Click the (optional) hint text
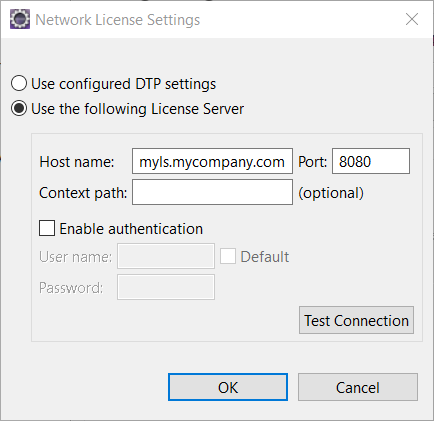This screenshot has width=434, height=421. [x=331, y=193]
